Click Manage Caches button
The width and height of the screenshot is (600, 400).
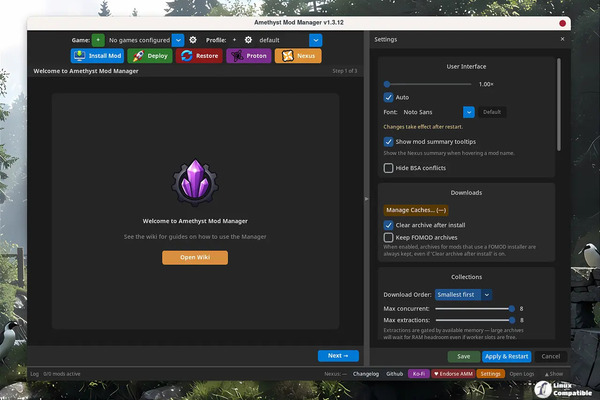click(416, 210)
